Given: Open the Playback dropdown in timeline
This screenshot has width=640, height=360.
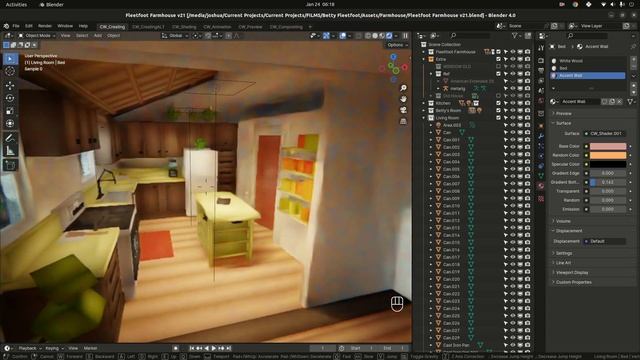Looking at the screenshot, I should click(30, 349).
